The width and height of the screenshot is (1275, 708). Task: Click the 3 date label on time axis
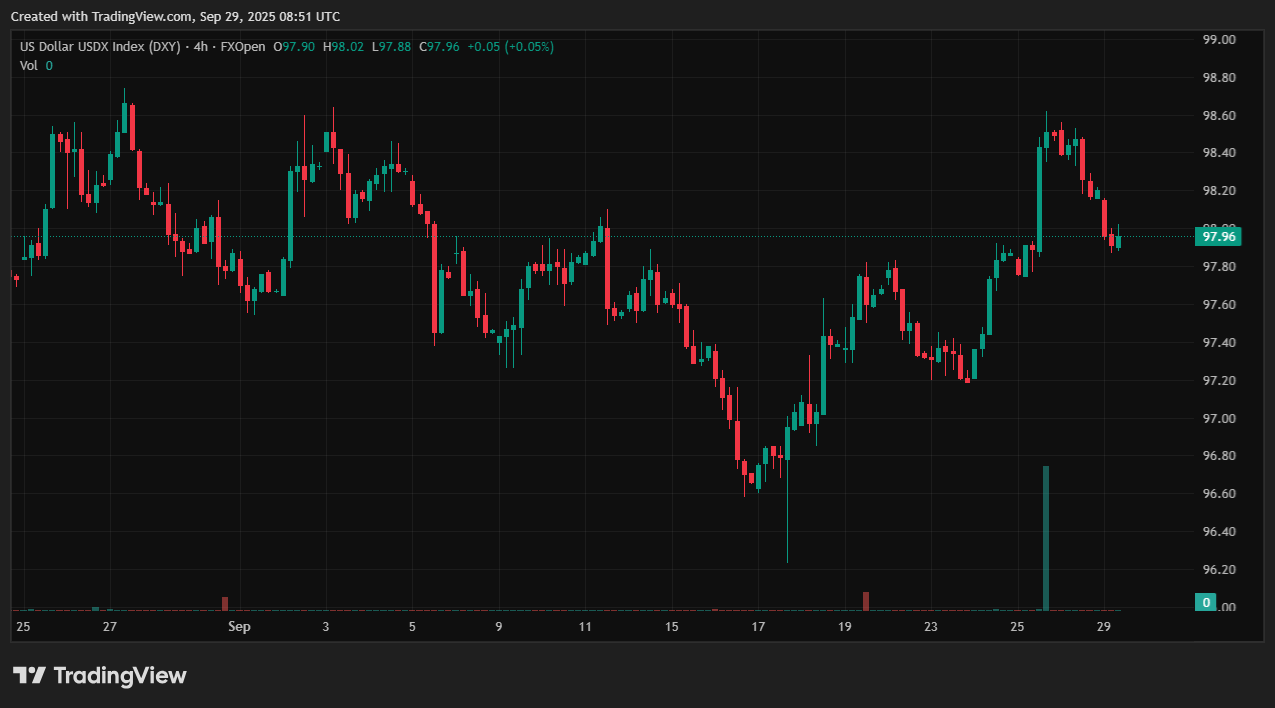[325, 627]
